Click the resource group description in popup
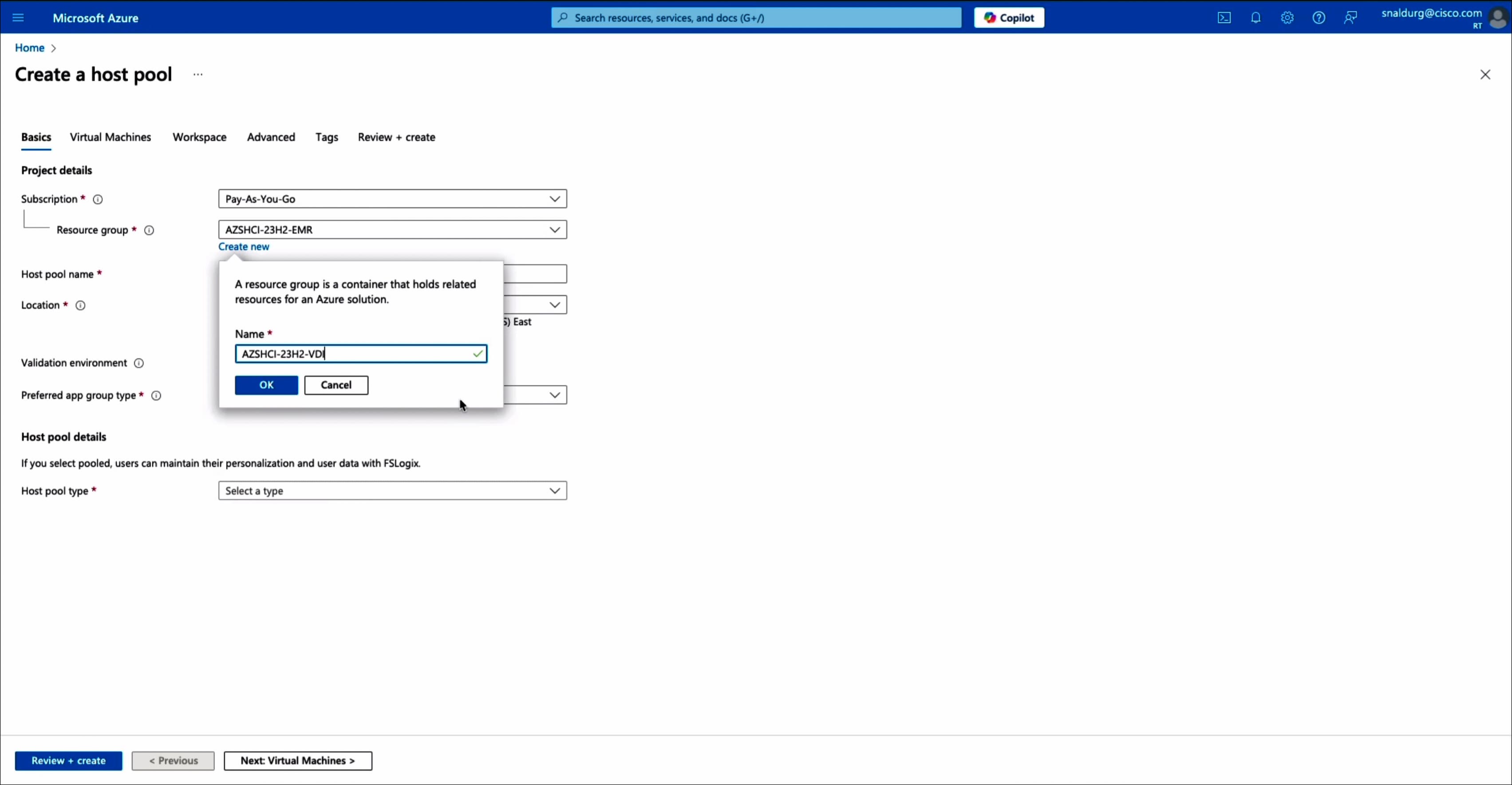Screen dimensions: 1512x785 click(x=355, y=292)
